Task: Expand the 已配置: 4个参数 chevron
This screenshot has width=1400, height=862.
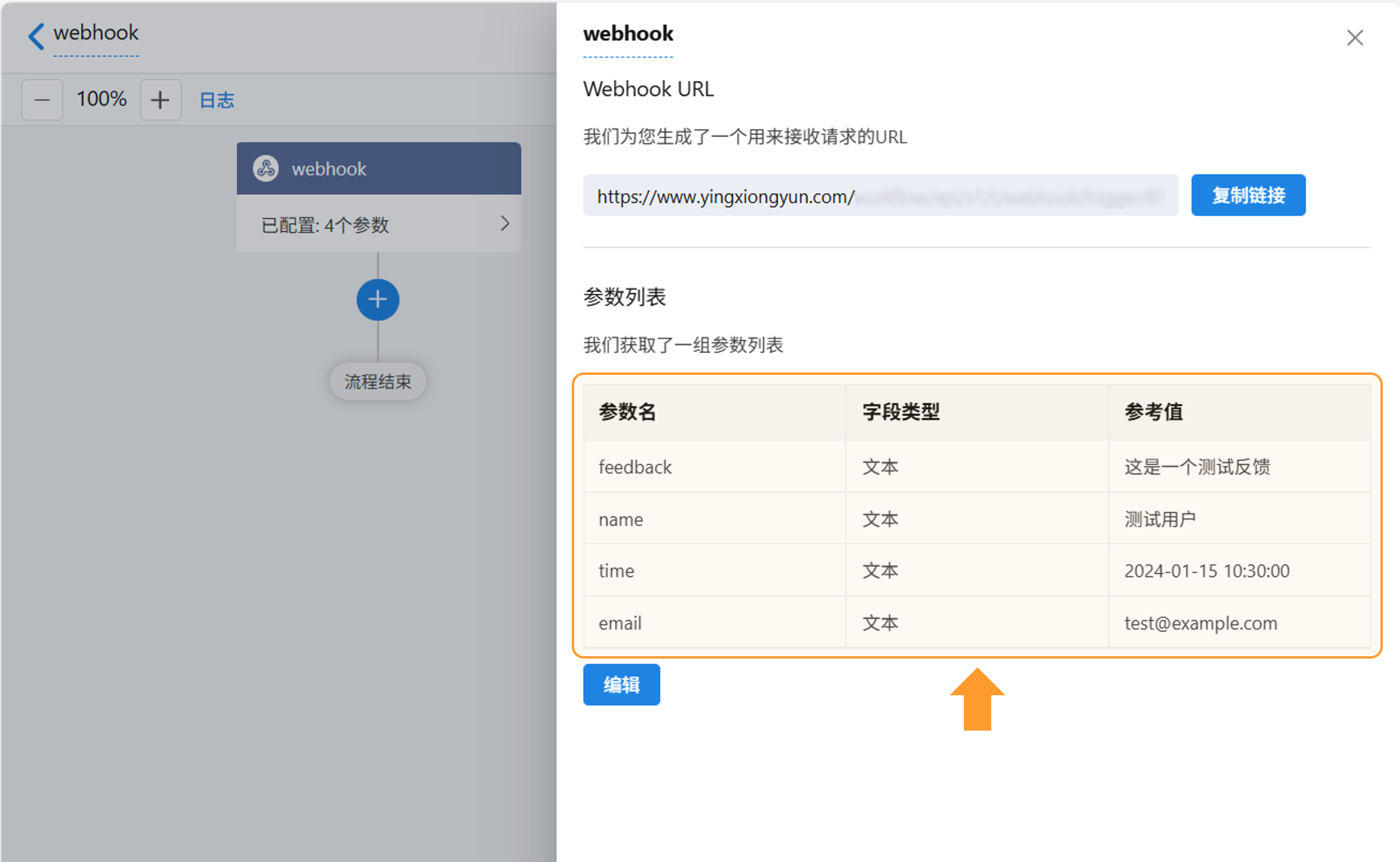Action: [504, 223]
